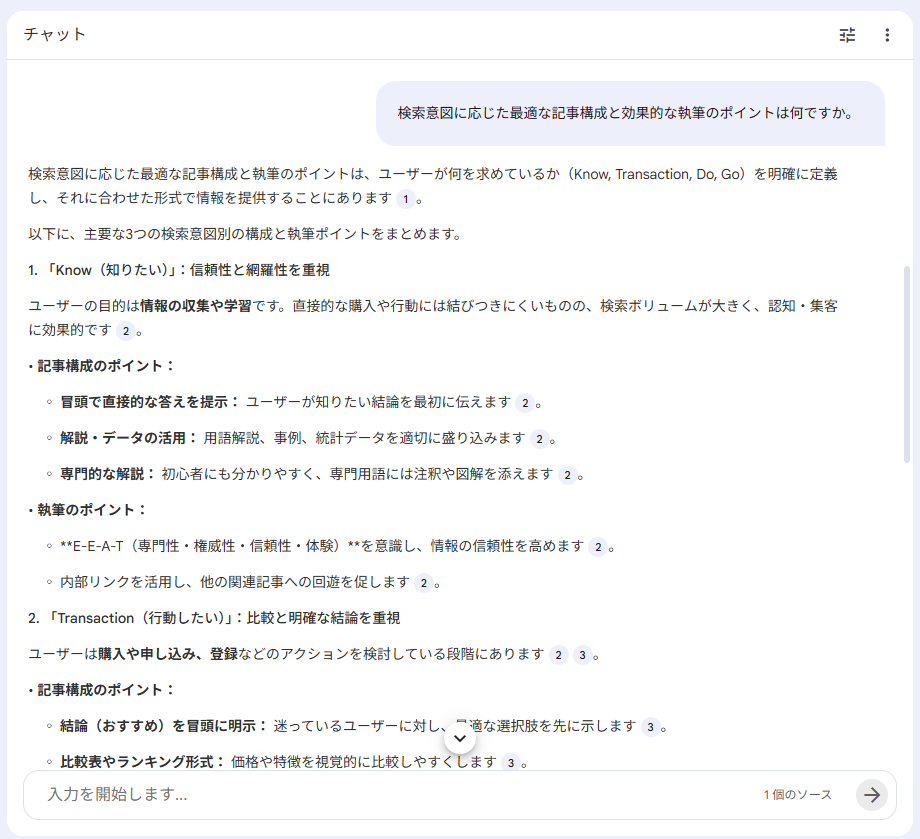Select citation 2 after '適切に盛り込みます'
920x839 pixels.
click(539, 439)
